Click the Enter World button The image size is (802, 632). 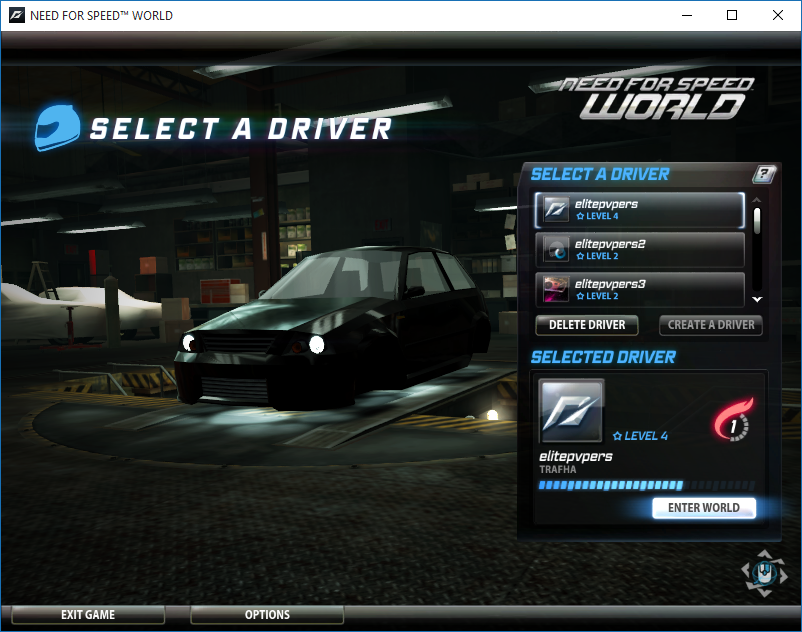(704, 508)
